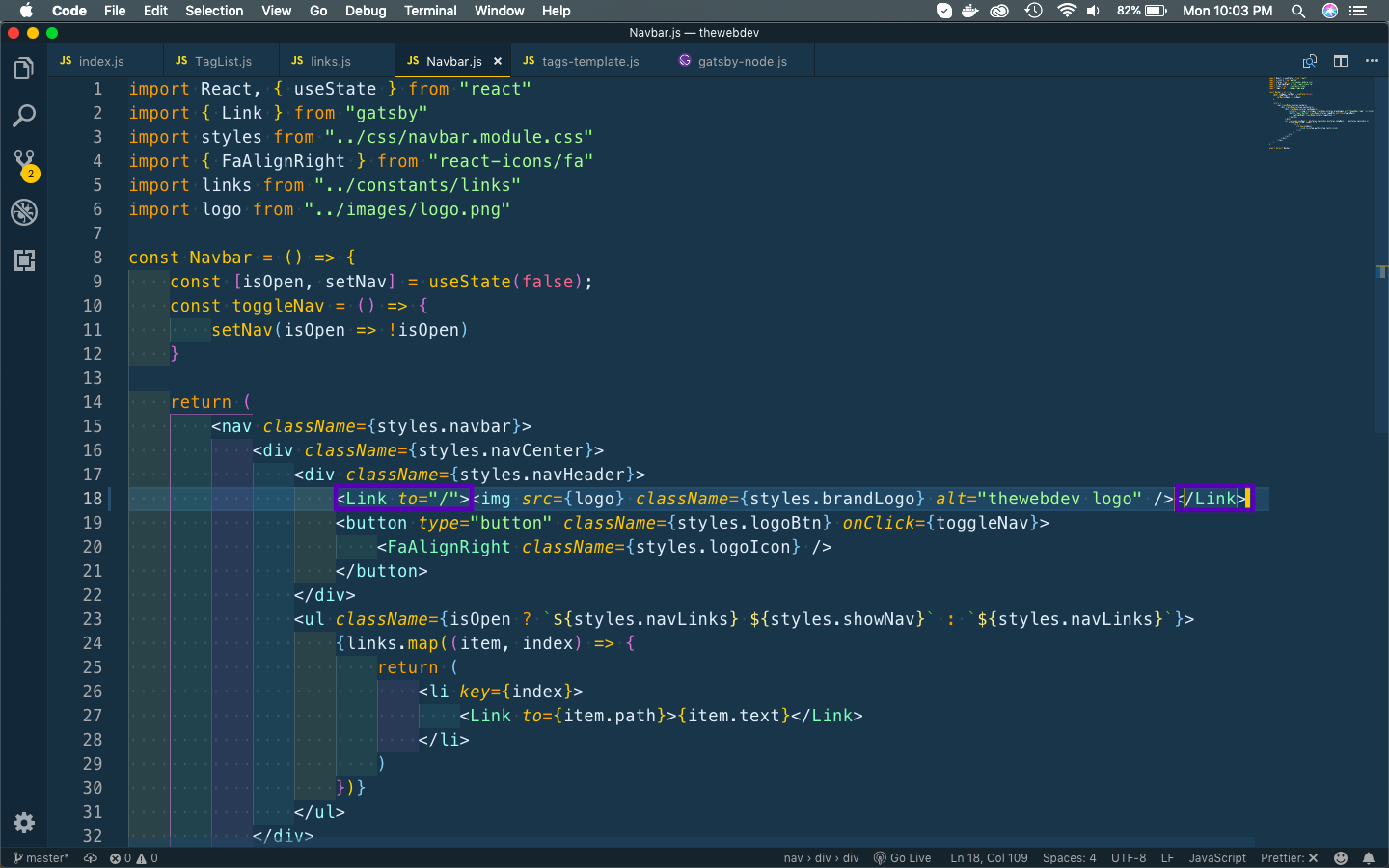Click the nav › div › div breadcrumb in status bar
Image resolution: width=1389 pixels, height=868 pixels.
(821, 858)
